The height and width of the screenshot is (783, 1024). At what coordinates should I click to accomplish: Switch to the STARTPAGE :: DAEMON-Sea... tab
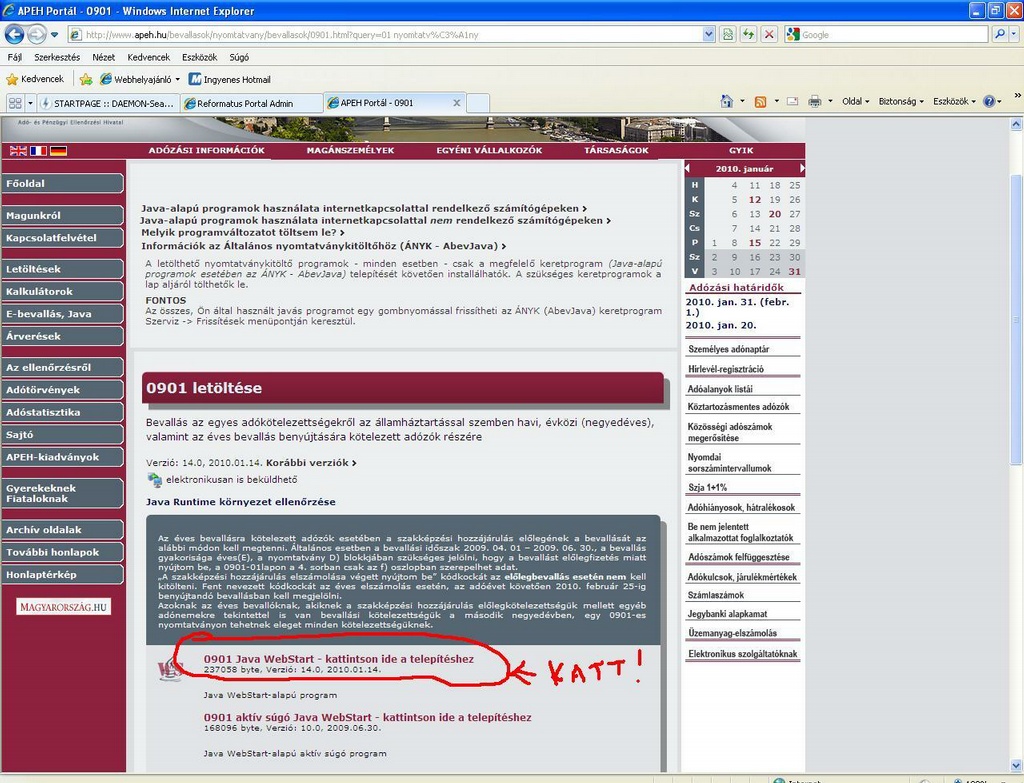(108, 103)
